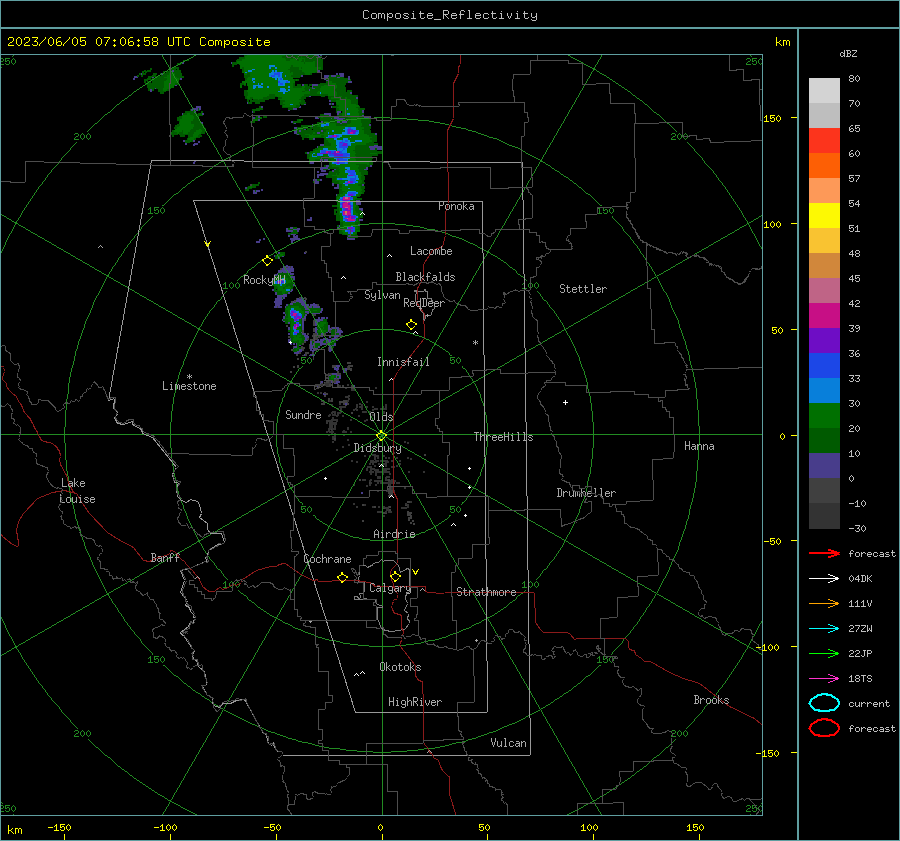Select the magenta 42 dBZ color swatch
This screenshot has height=841, width=900.
point(824,315)
